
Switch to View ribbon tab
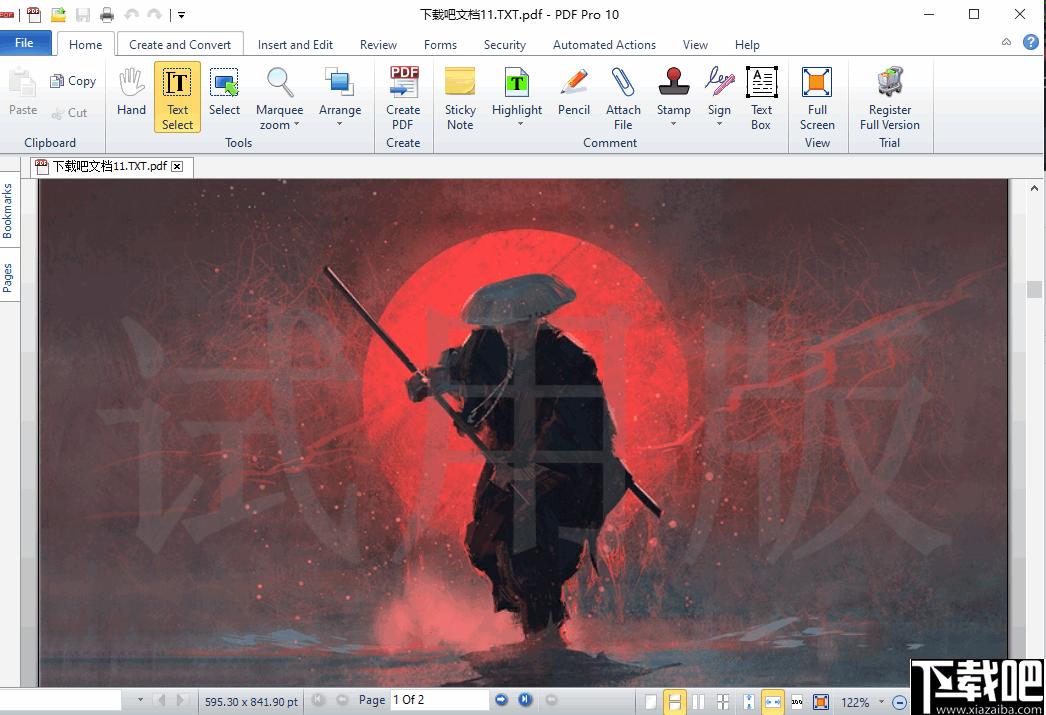(x=695, y=45)
